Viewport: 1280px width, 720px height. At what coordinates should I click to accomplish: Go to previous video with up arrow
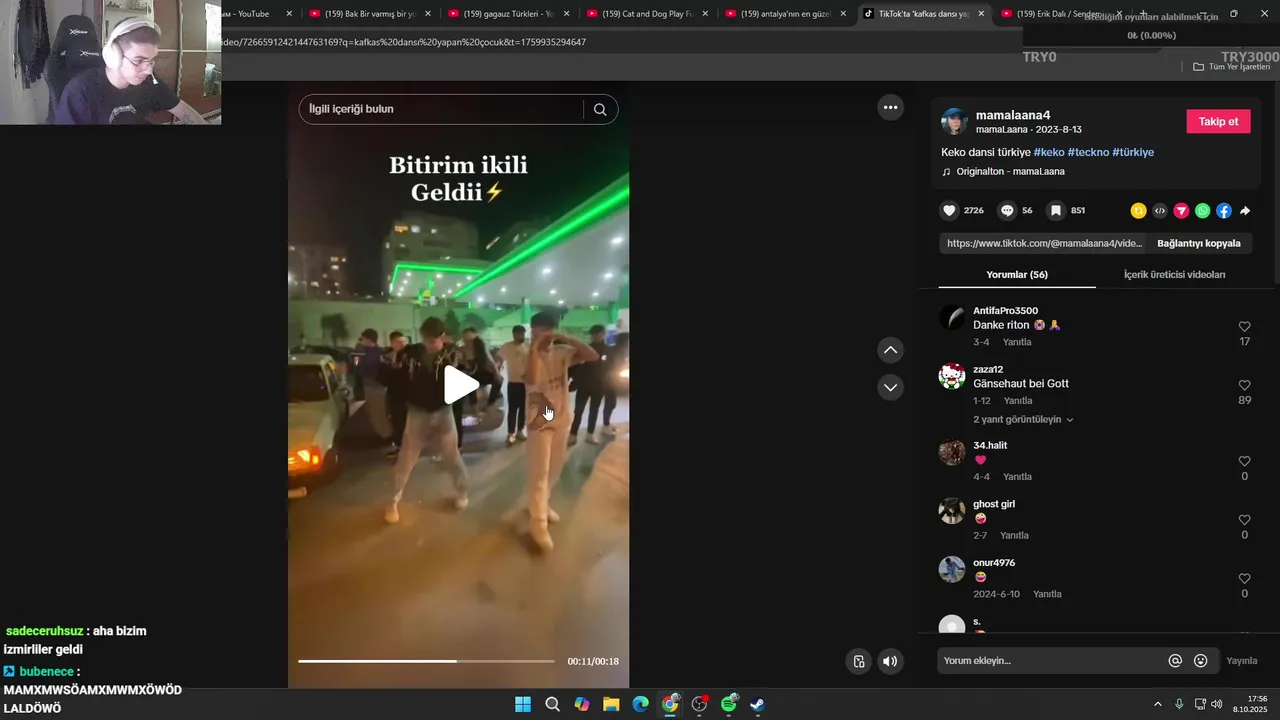[890, 350]
